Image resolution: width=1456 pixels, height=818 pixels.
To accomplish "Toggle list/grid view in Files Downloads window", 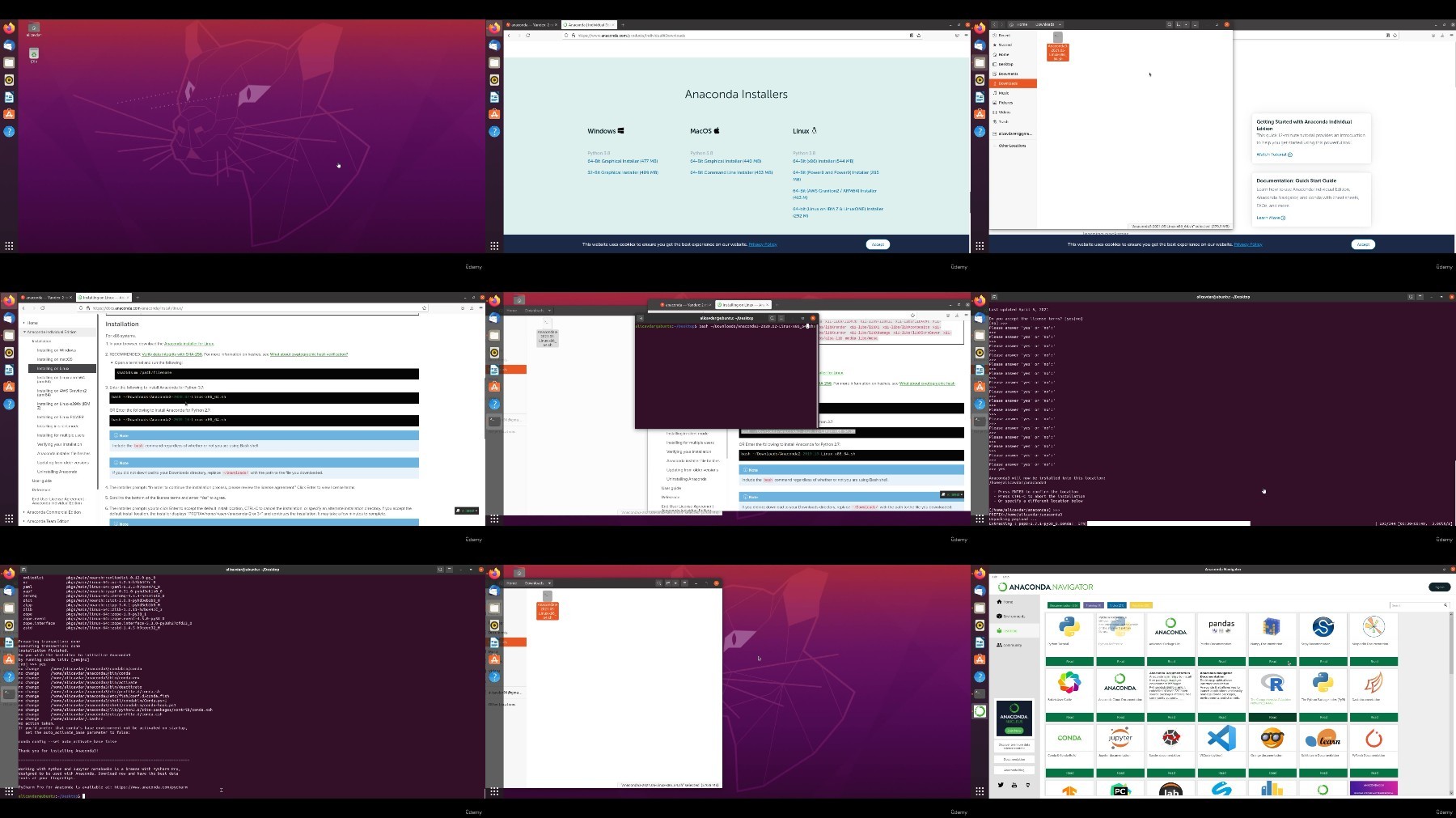I will [1180, 24].
